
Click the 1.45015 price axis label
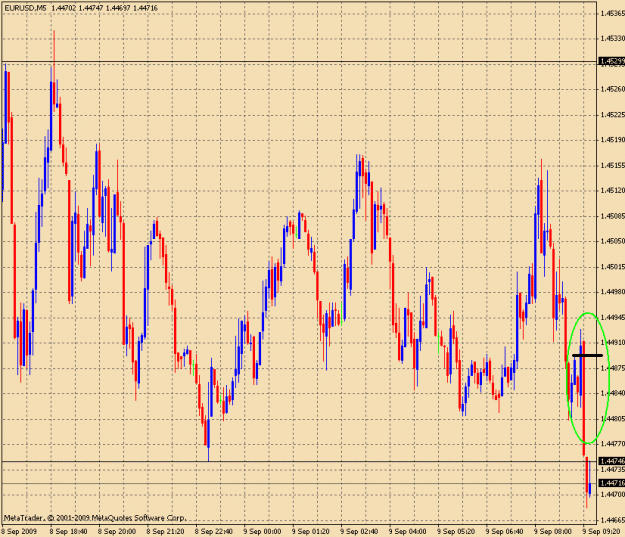pos(613,267)
